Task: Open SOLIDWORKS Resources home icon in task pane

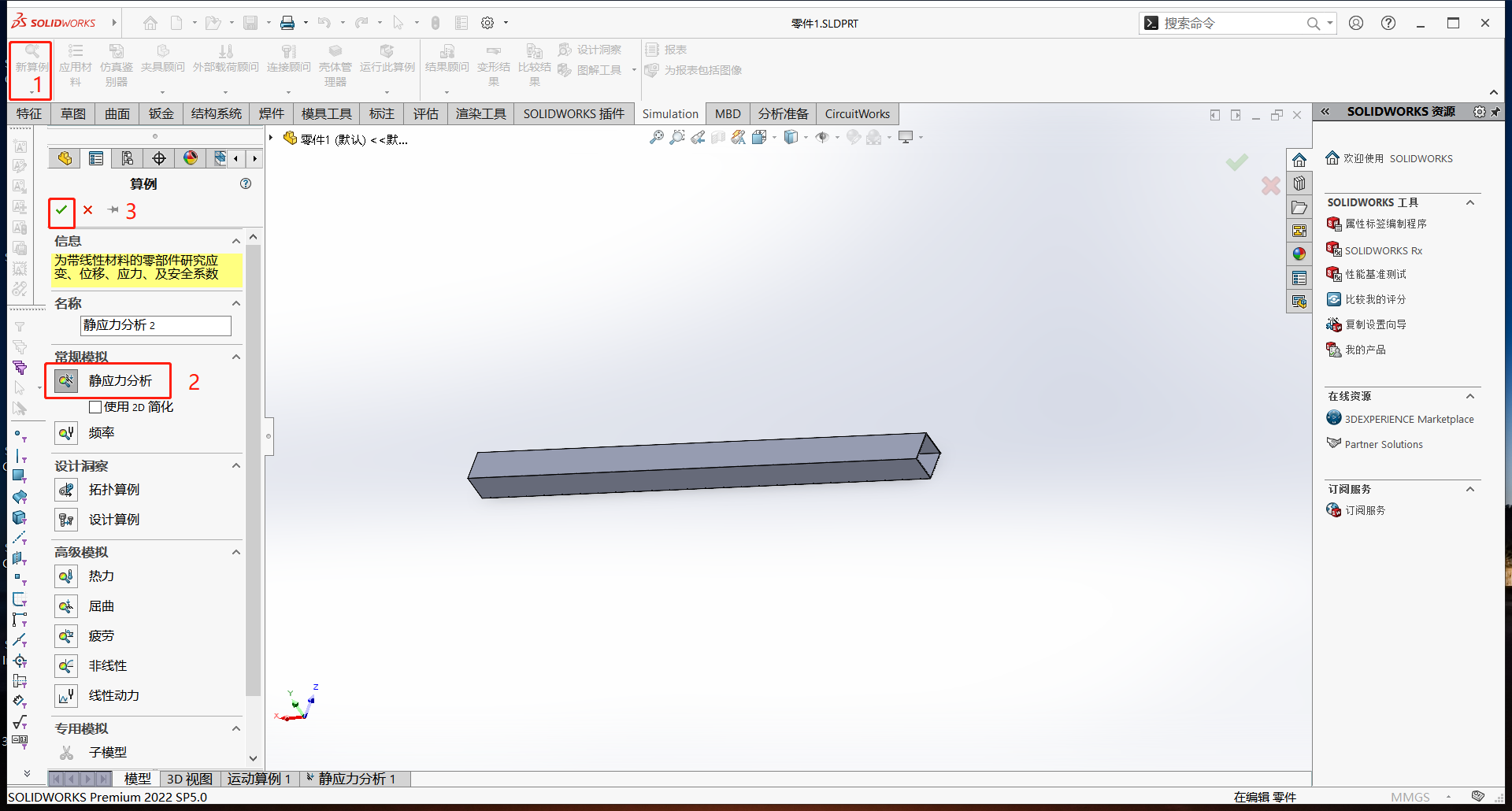Action: coord(1299,160)
